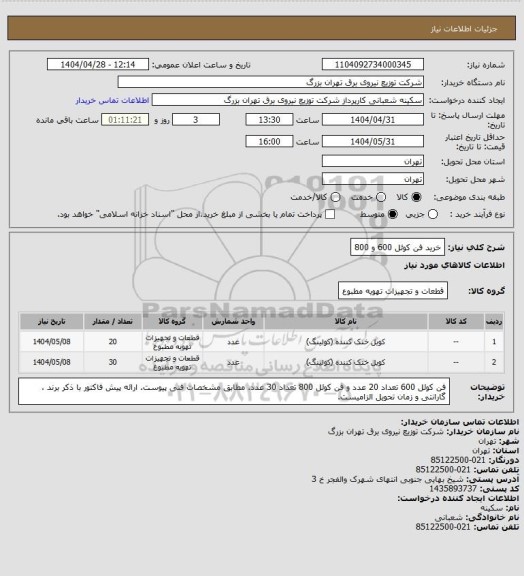Click the شماره نیاز field 1104092734000345

click(x=373, y=64)
